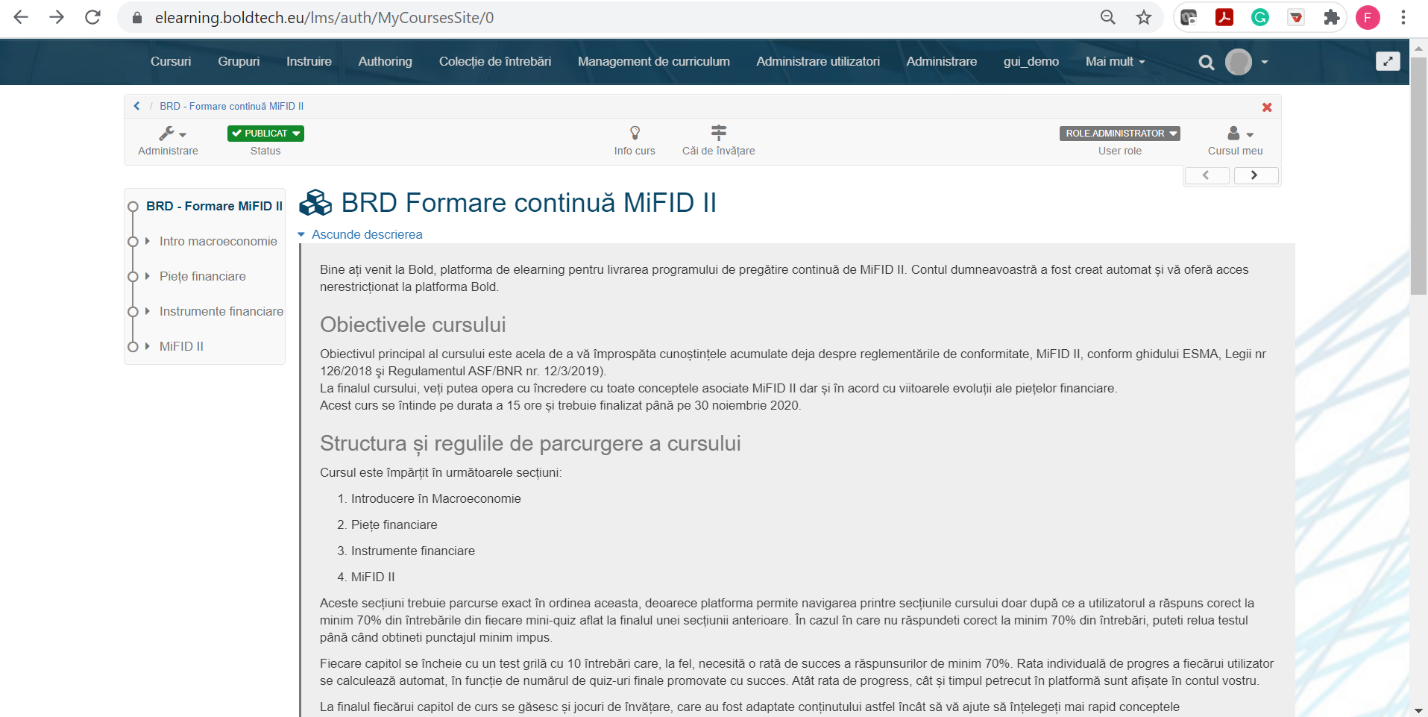Click the course cubes icon beside title
The image size is (1428, 717).
click(x=316, y=203)
